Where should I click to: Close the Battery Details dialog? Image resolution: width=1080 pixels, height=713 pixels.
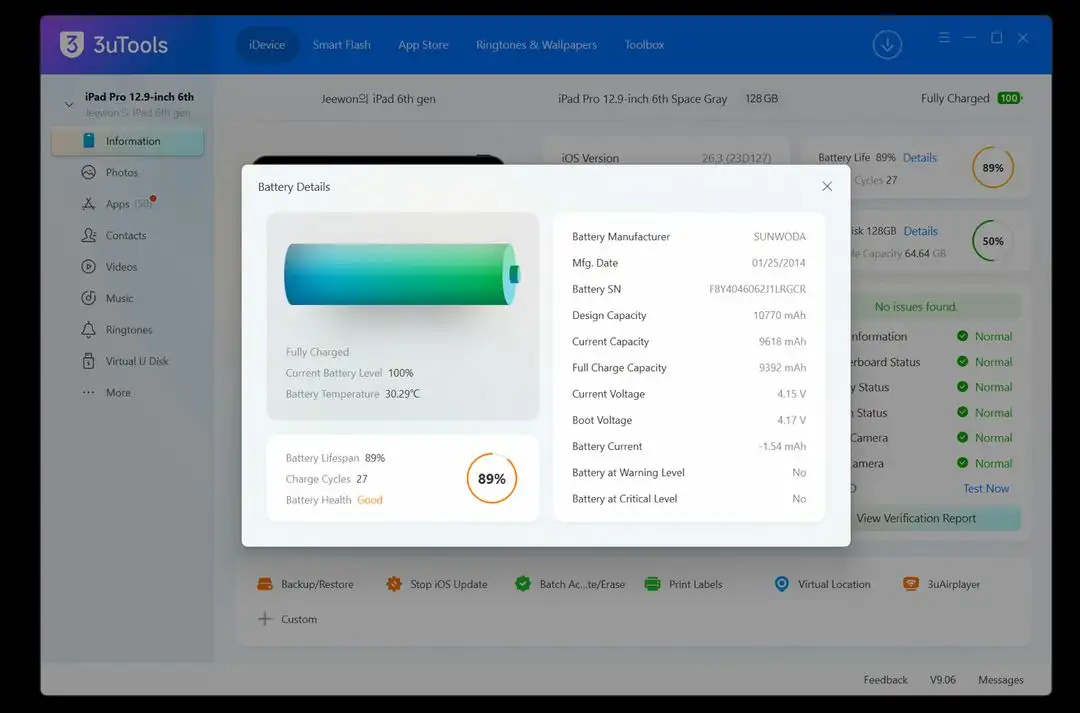(827, 187)
